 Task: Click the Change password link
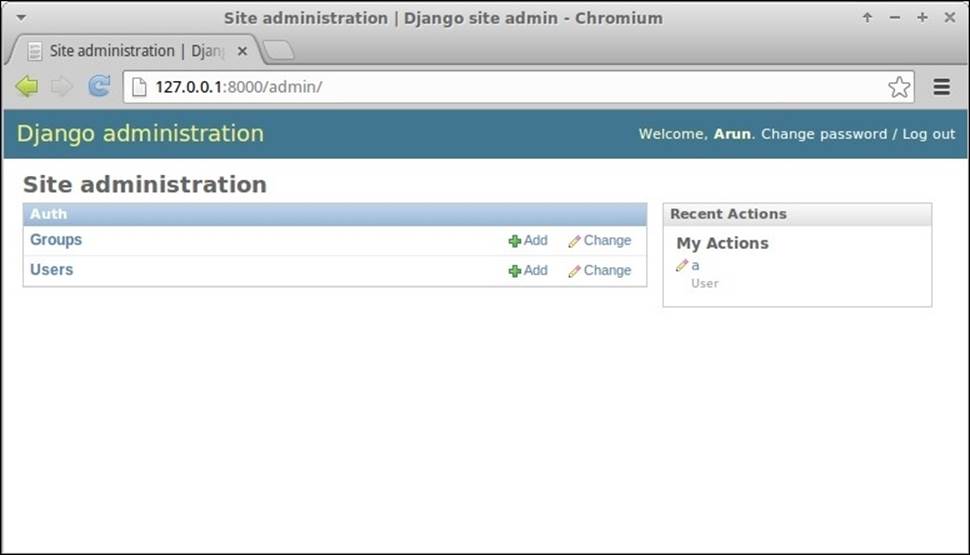pyautogui.click(x=823, y=134)
